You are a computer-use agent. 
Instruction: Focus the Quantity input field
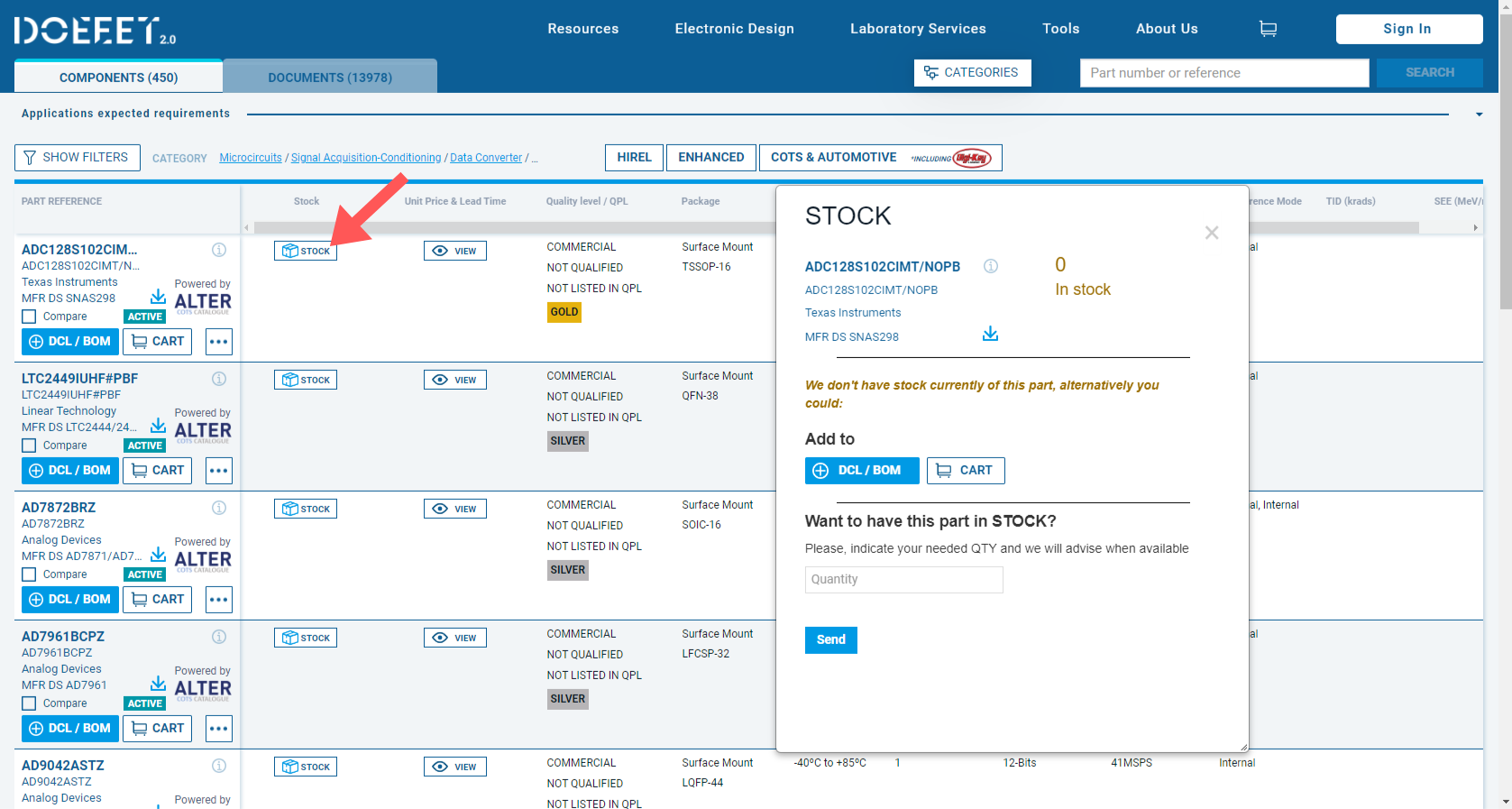[903, 580]
